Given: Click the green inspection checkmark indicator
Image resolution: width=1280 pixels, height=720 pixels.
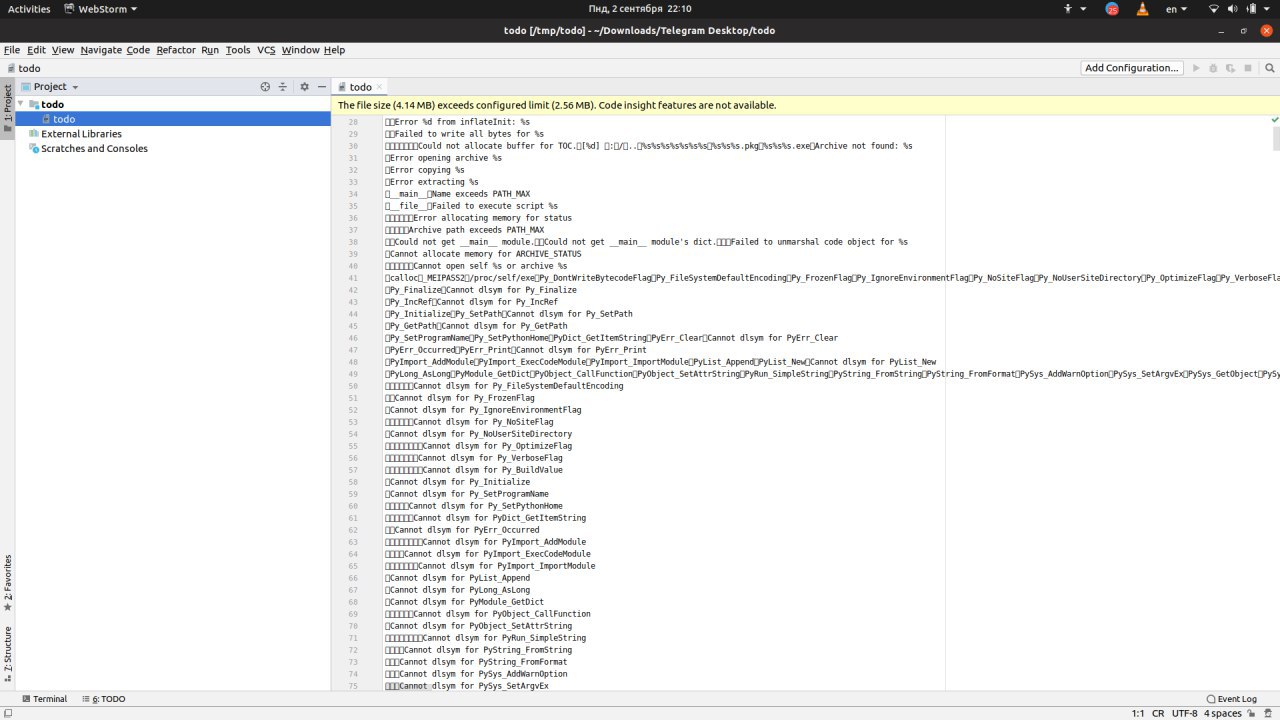Looking at the screenshot, I should (1274, 120).
